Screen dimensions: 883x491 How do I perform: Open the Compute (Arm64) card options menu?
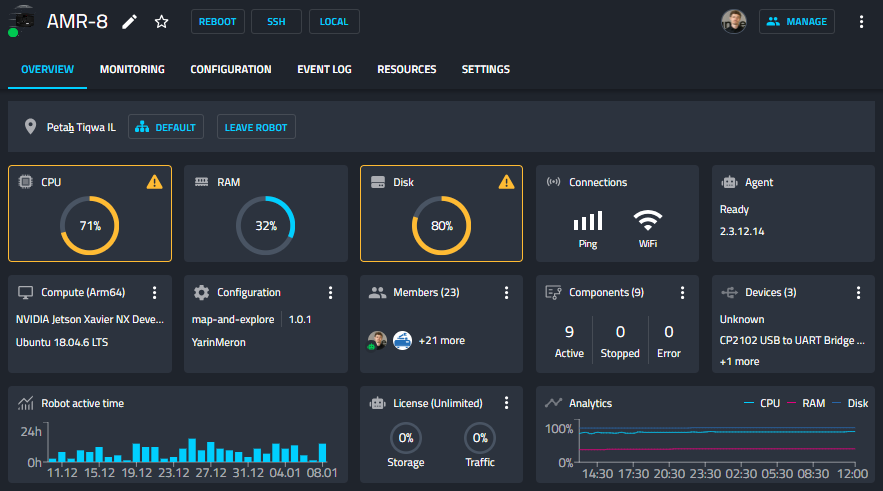(154, 292)
